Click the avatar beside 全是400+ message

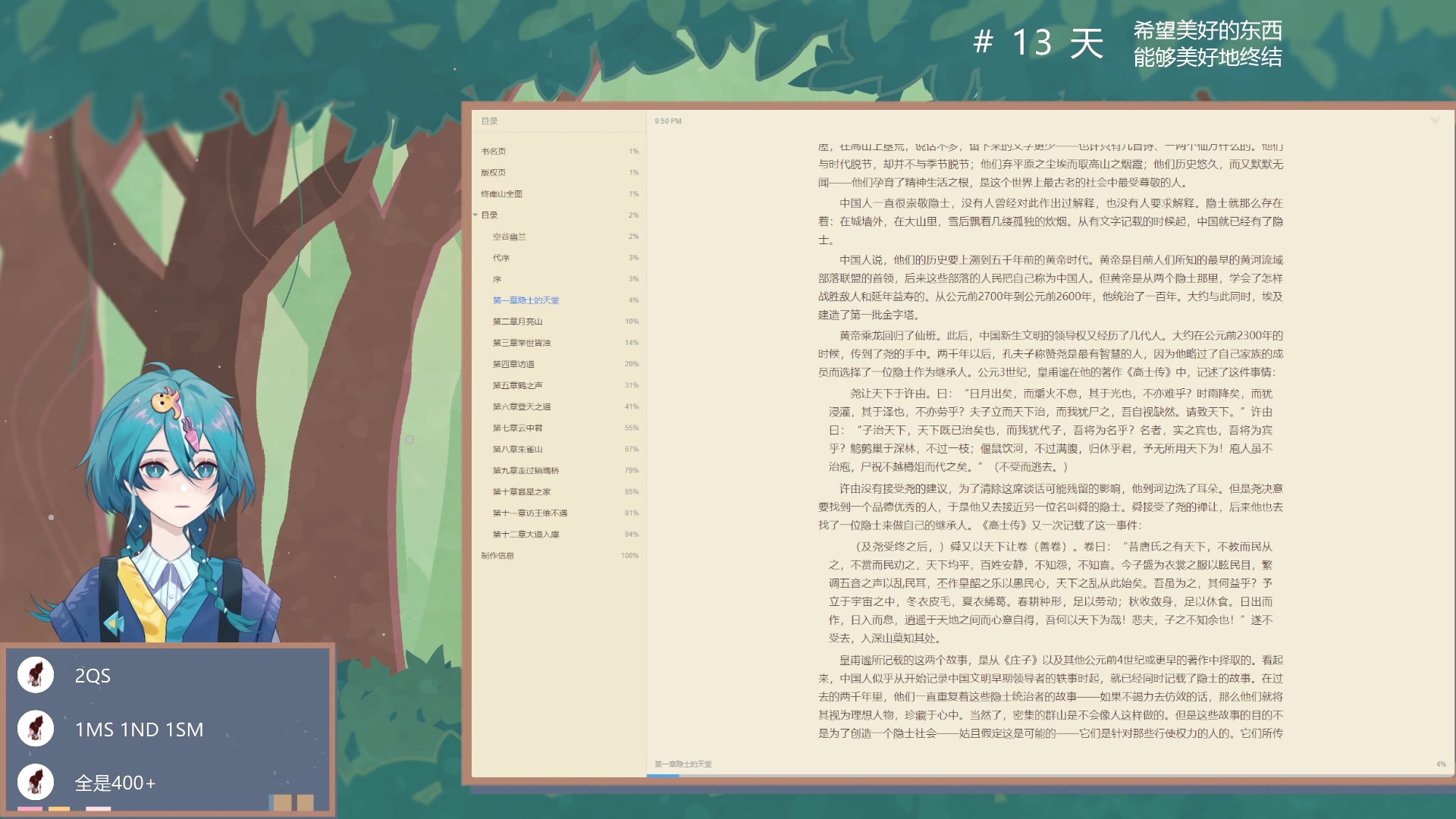pyautogui.click(x=36, y=783)
